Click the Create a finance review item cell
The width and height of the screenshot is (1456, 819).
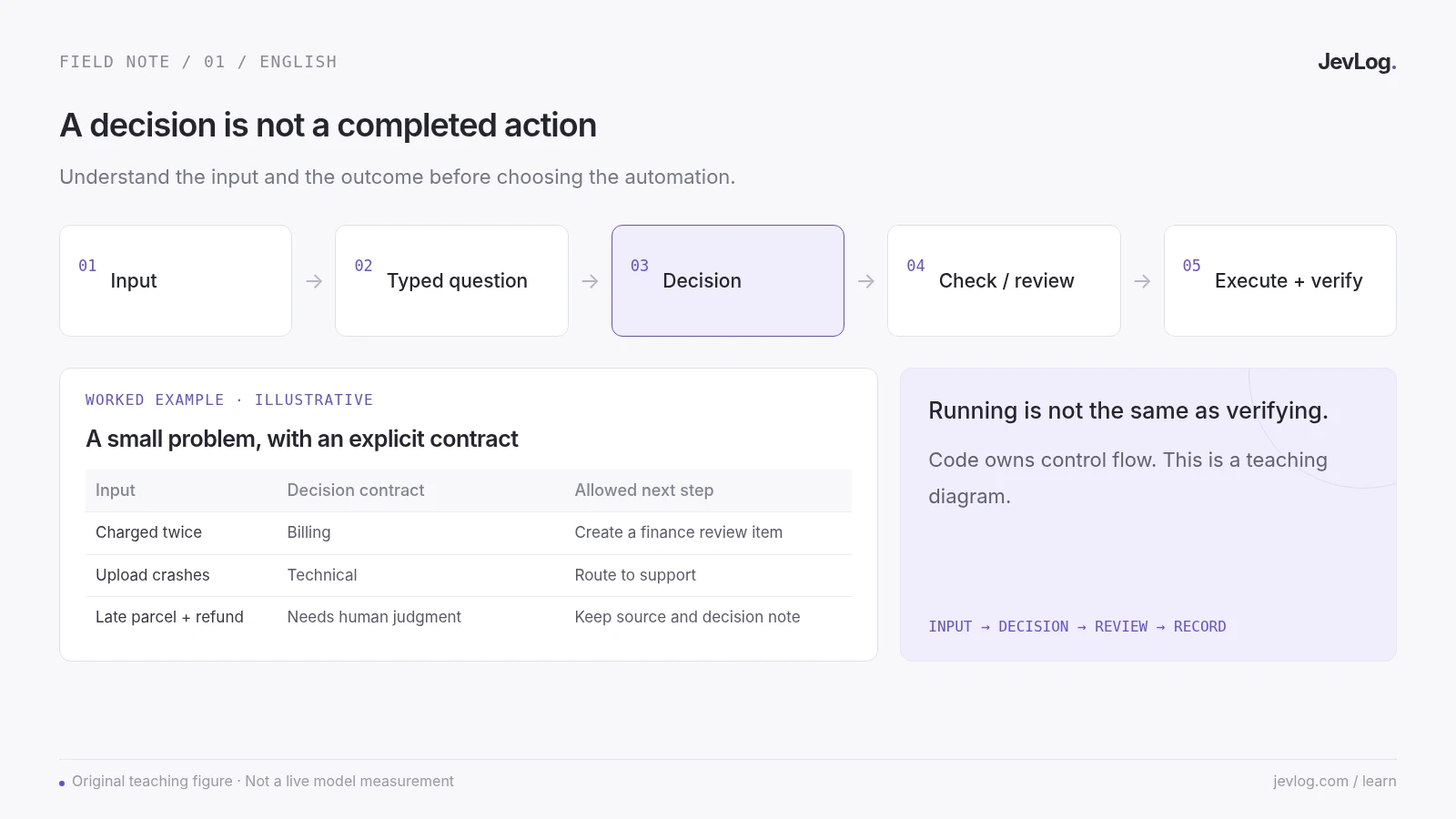[x=679, y=532]
